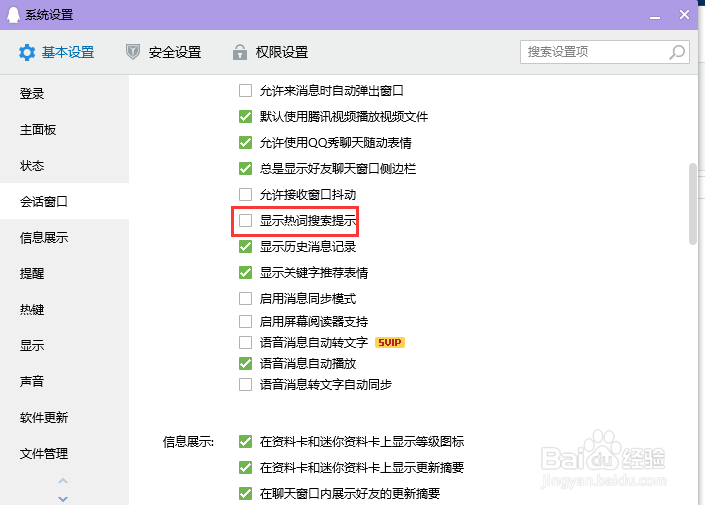
Task: Enable 启用消息同步模式 checkbox
Action: coord(245,299)
